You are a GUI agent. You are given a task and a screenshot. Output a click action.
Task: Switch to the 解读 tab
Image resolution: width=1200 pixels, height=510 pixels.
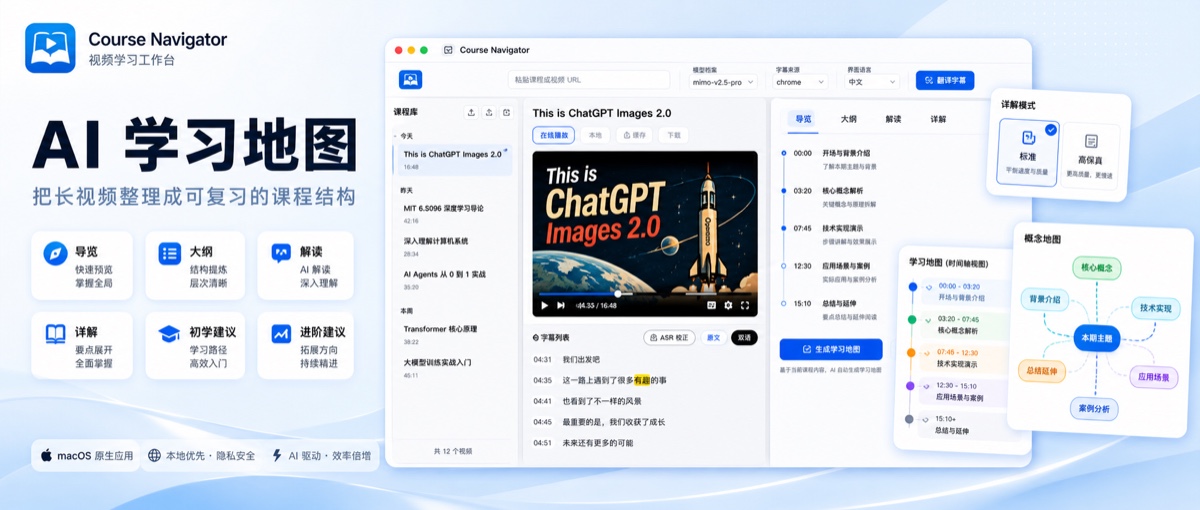893,119
